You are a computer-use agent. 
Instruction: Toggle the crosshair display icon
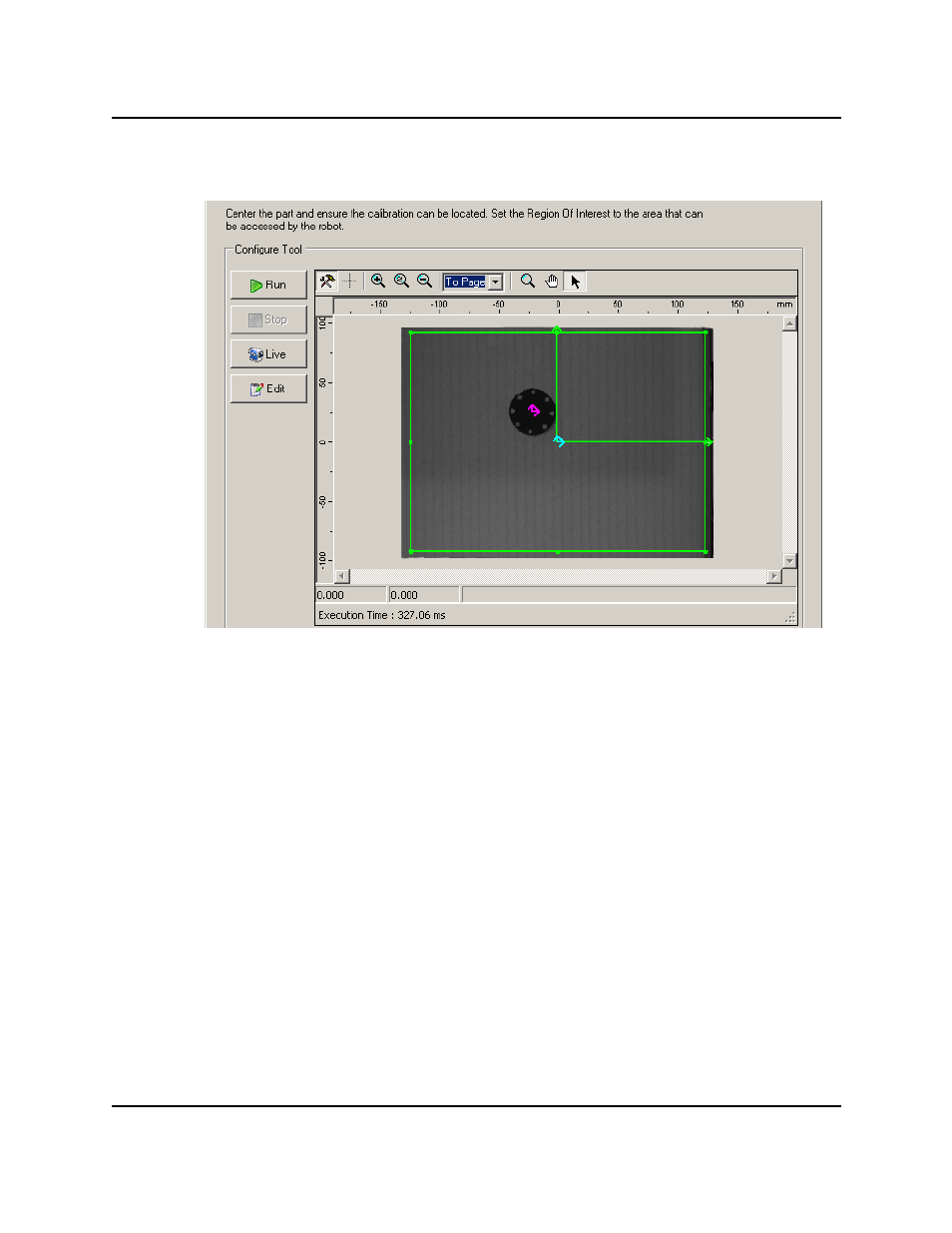point(349,282)
